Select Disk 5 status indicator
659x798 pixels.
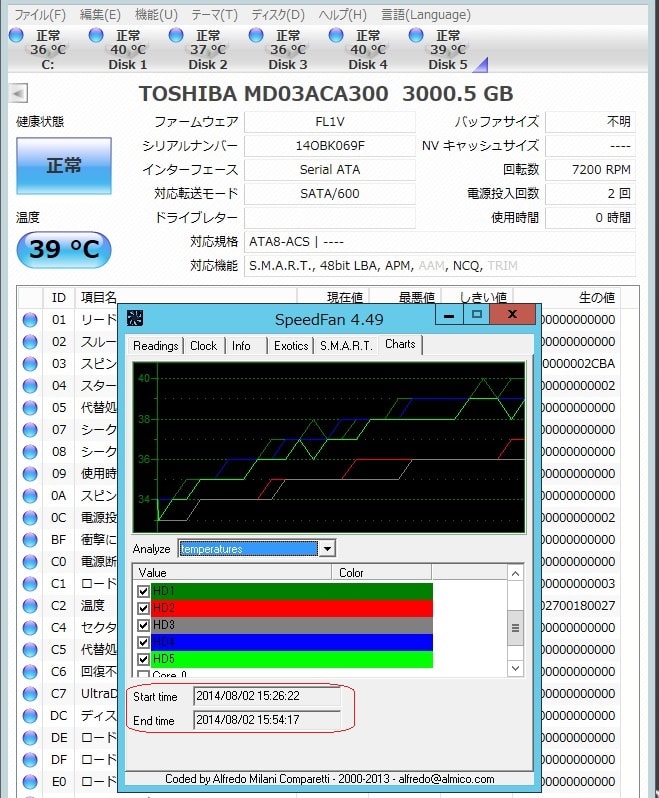[x=416, y=36]
